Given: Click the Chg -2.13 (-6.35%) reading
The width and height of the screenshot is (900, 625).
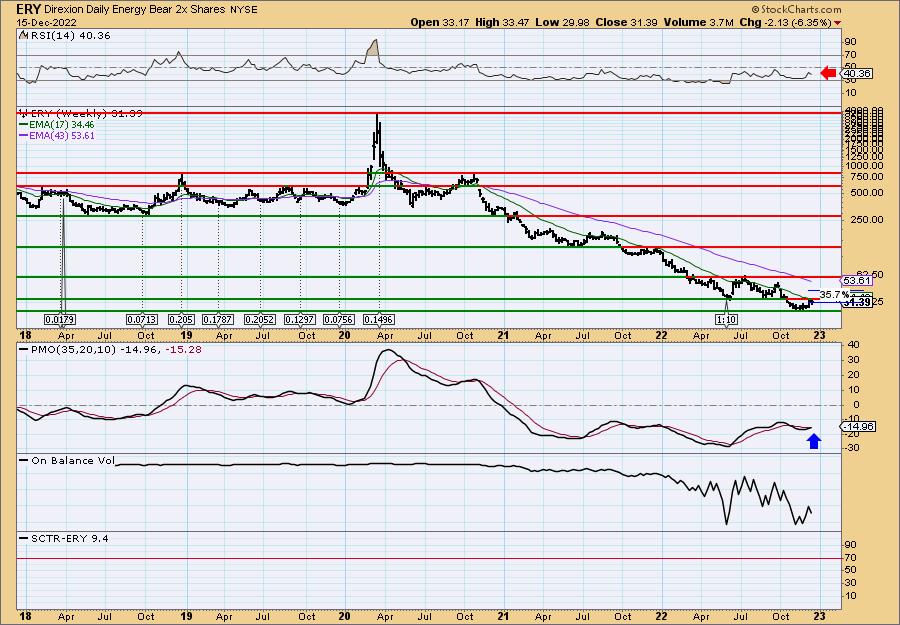Looking at the screenshot, I should [x=789, y=22].
